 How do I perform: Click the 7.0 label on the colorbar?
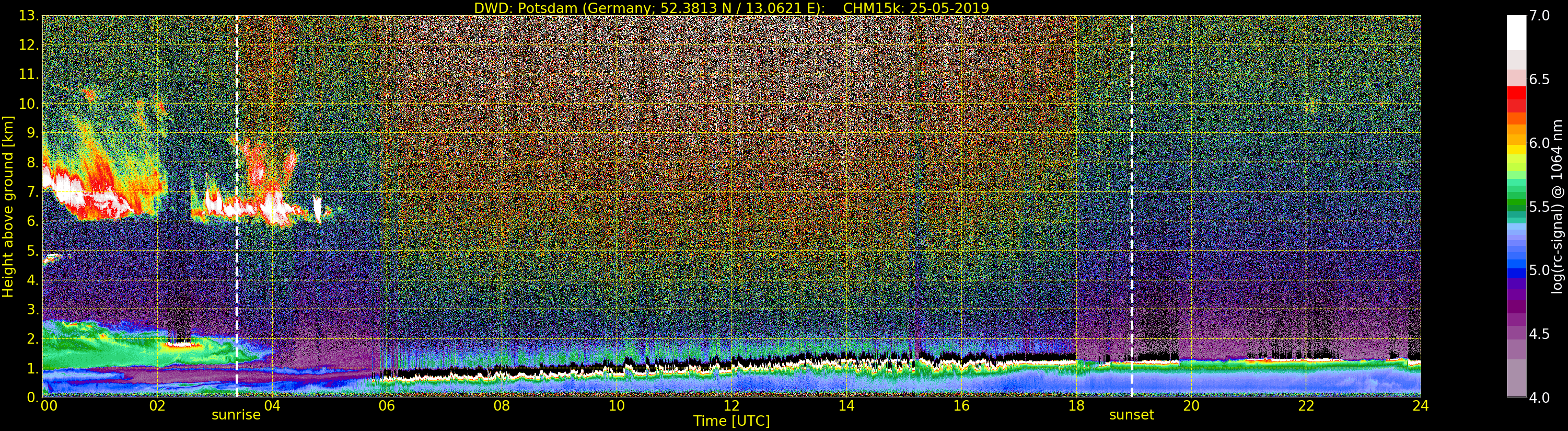[x=1539, y=16]
